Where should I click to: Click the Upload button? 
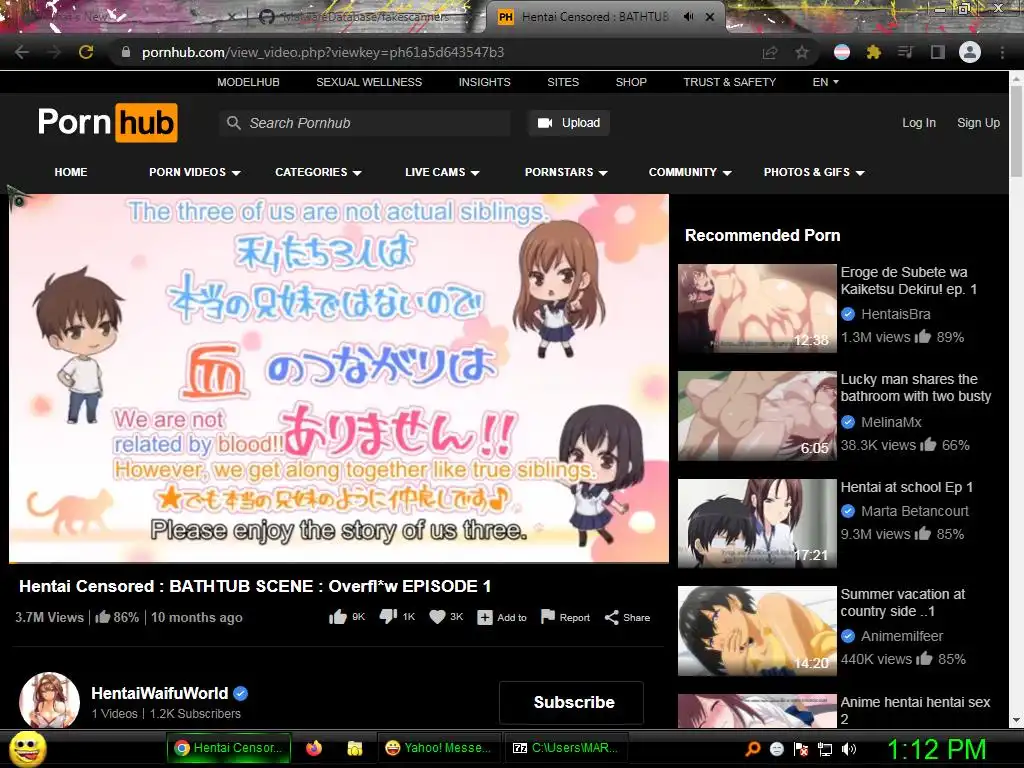coord(569,123)
